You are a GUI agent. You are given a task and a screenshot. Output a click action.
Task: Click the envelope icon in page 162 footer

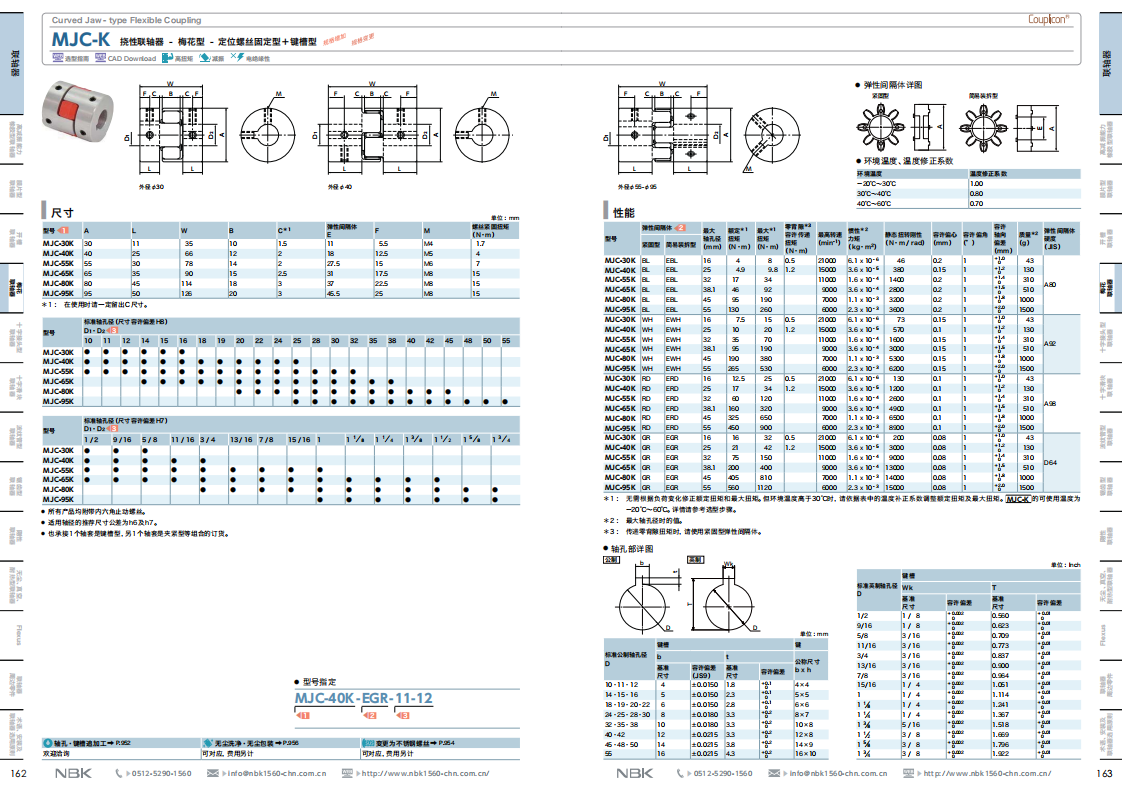(x=213, y=773)
